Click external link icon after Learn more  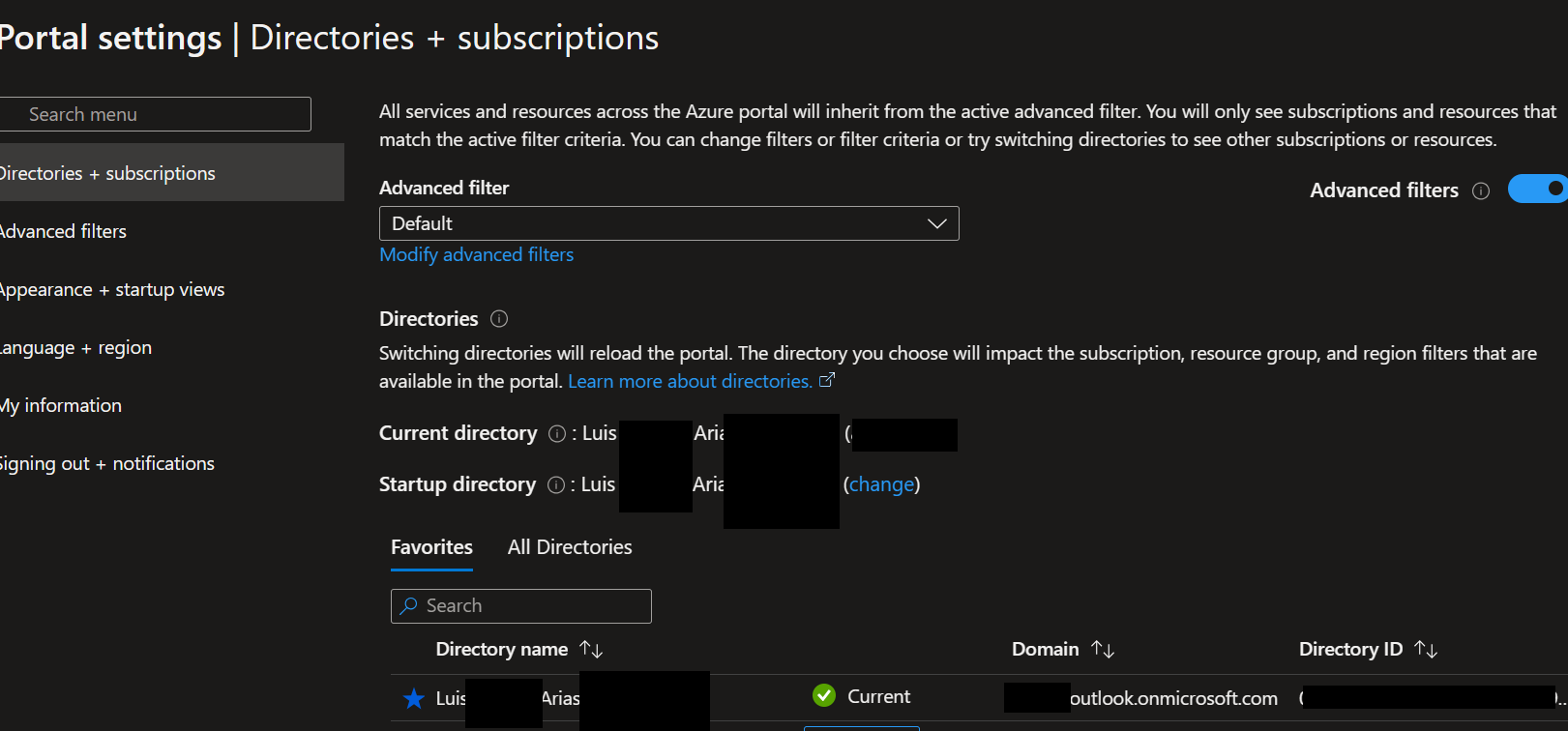(x=827, y=380)
